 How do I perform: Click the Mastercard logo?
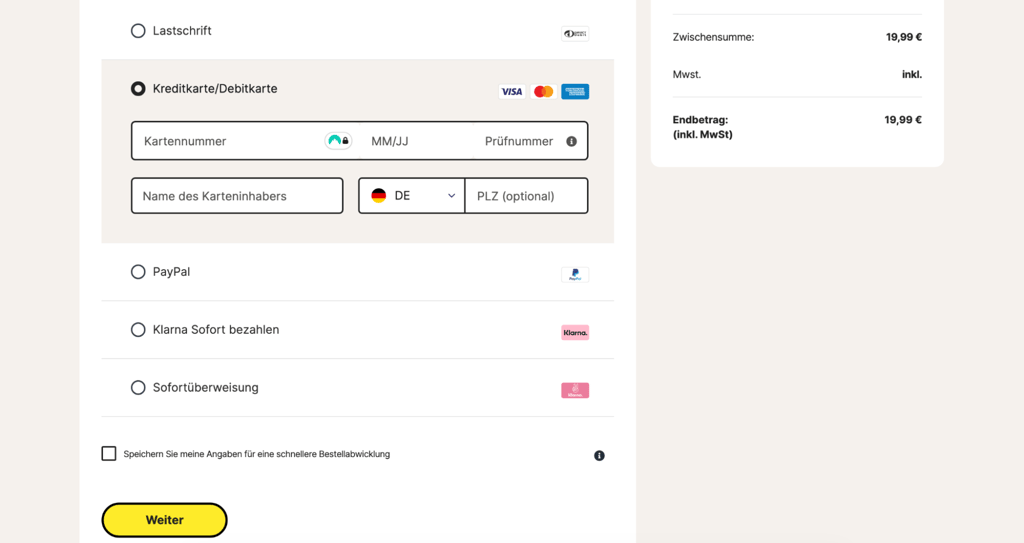tap(543, 91)
